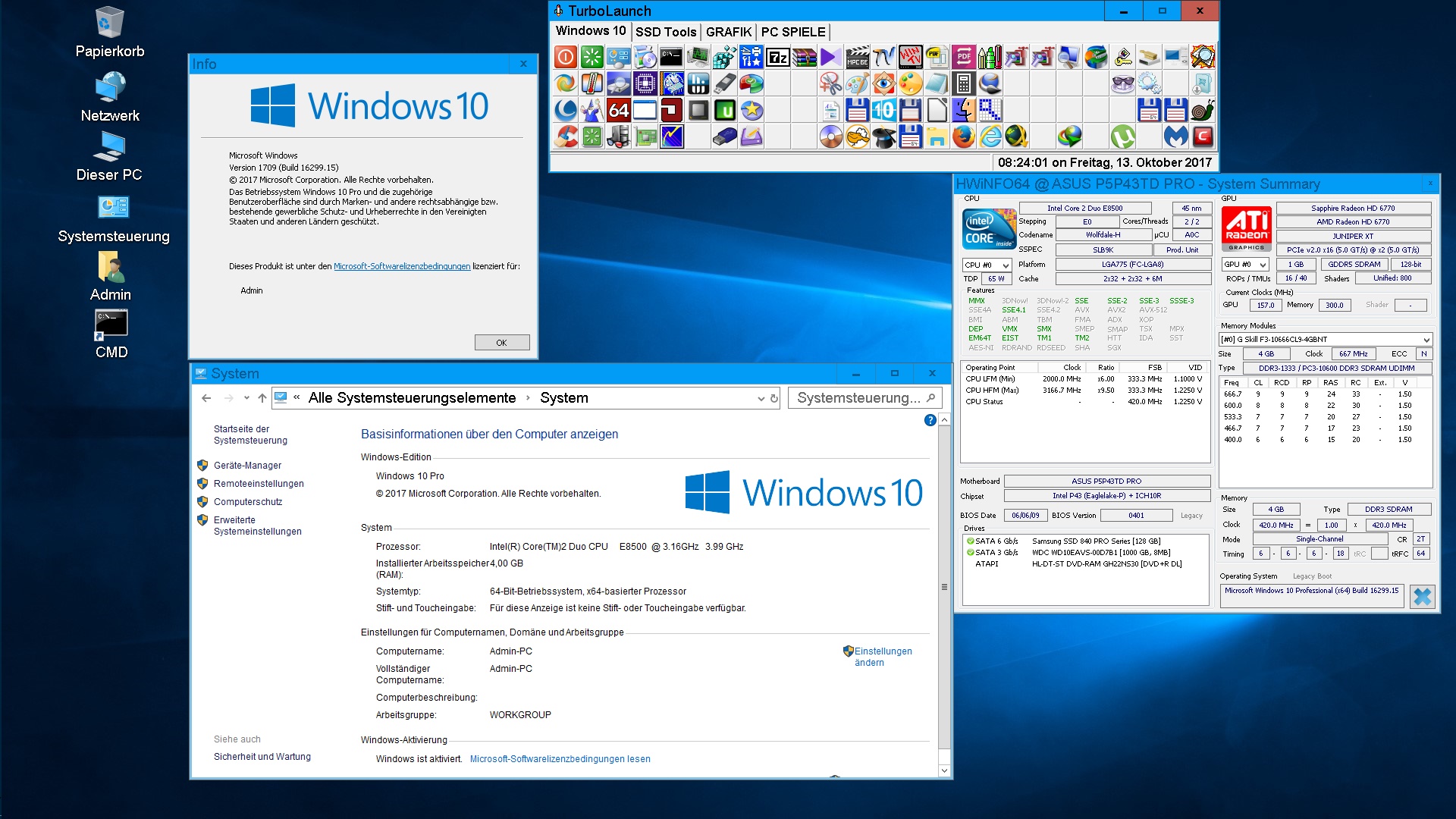Image resolution: width=1456 pixels, height=819 pixels.
Task: Open the memory module dropdown G Skill F3-10666CL9
Action: pos(1325,339)
